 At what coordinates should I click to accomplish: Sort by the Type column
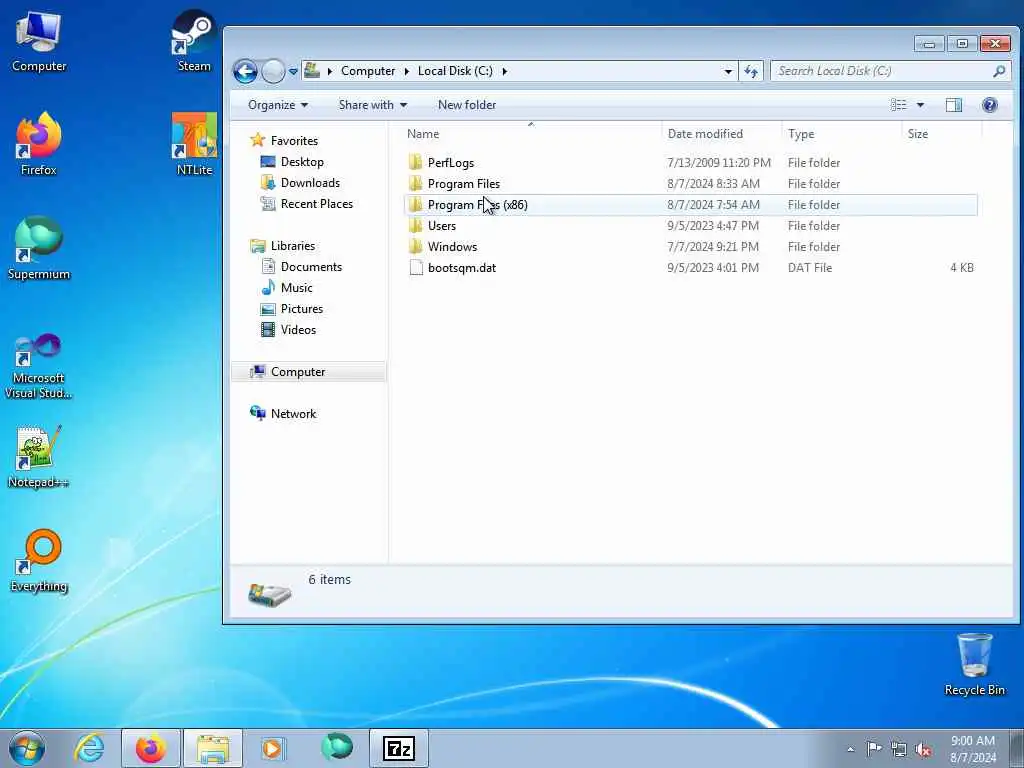tap(841, 134)
